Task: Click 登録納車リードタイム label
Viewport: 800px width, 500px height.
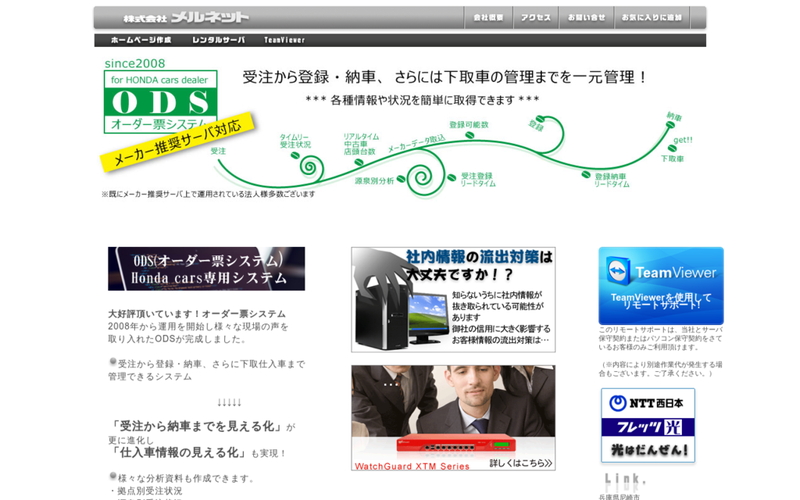Action: pyautogui.click(x=611, y=180)
